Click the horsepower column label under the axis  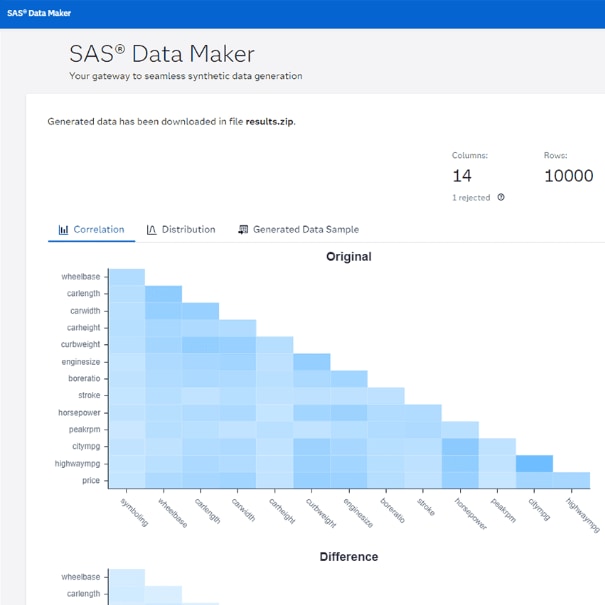(471, 514)
